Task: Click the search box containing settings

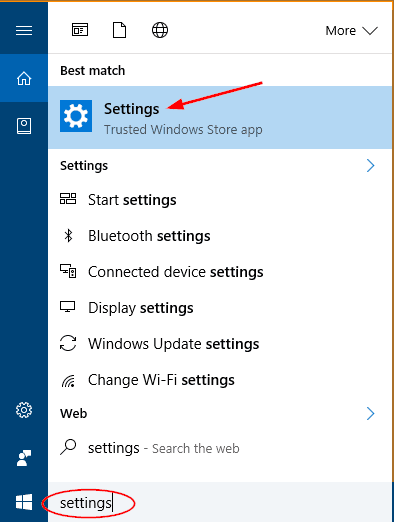Action: click(x=220, y=503)
